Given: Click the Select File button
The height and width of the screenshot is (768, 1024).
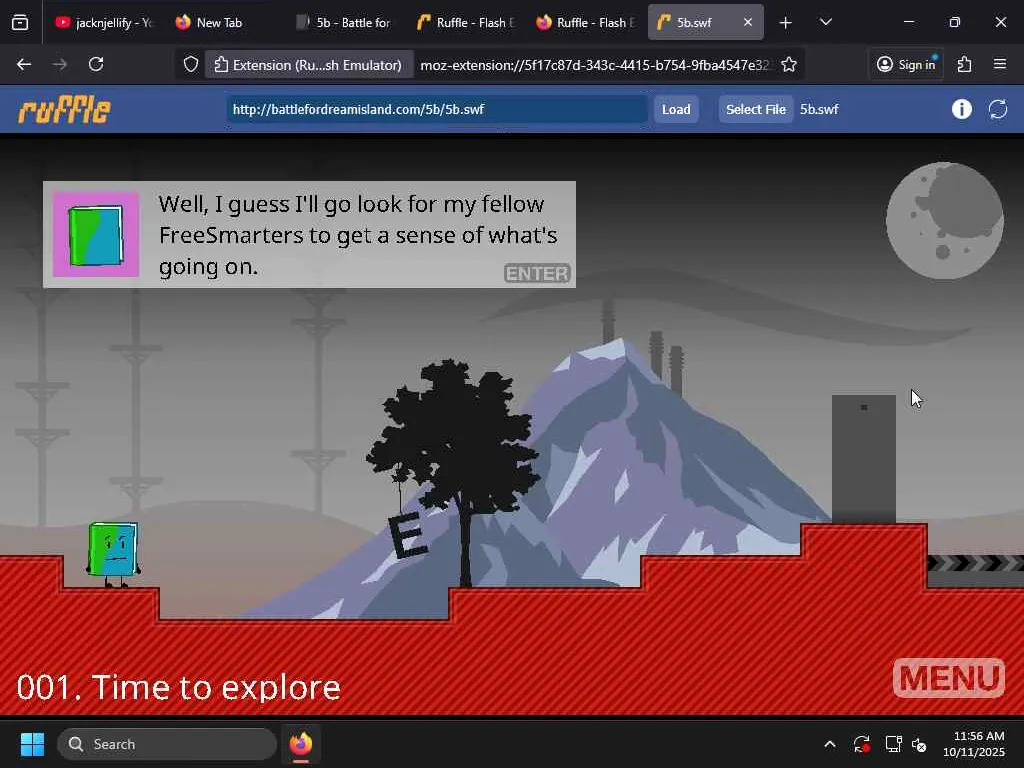Looking at the screenshot, I should point(756,109).
